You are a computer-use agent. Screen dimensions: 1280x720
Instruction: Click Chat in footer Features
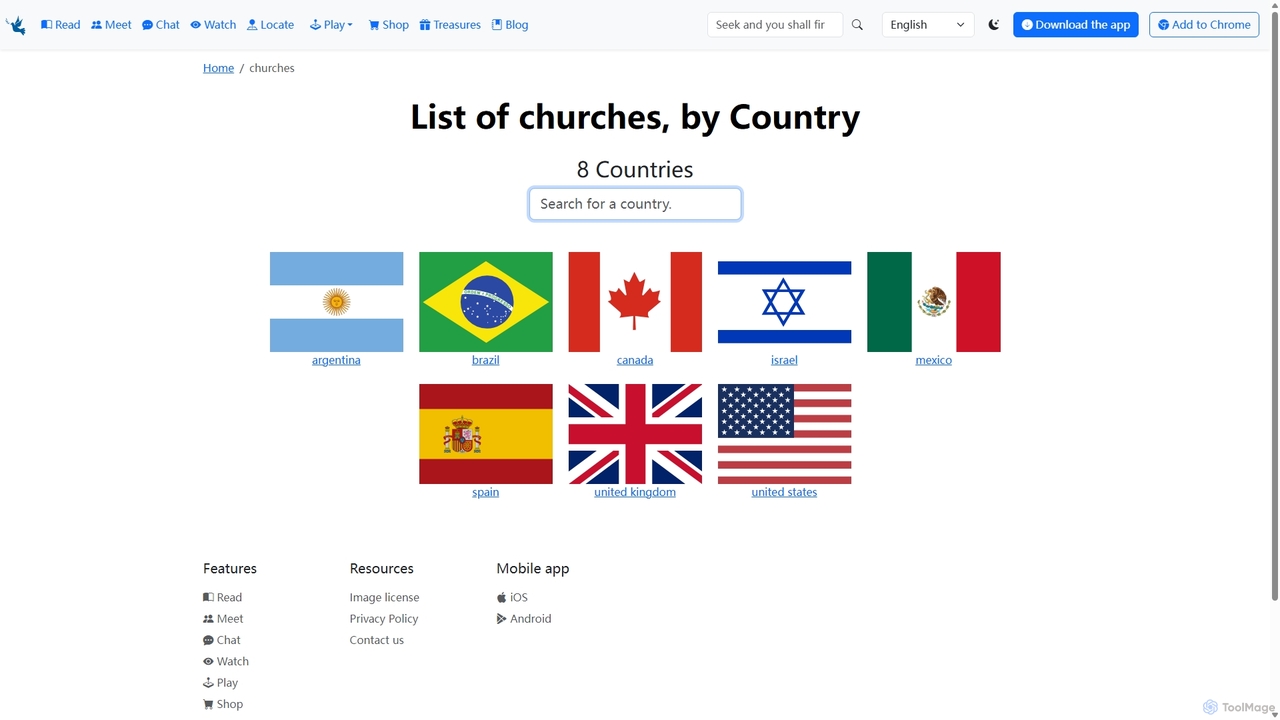tap(222, 640)
